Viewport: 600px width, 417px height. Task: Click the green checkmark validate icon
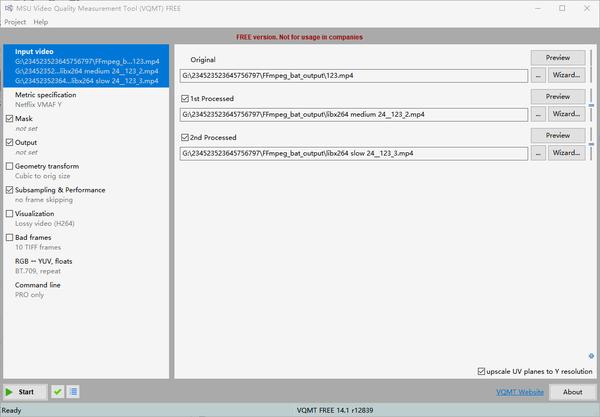coord(57,392)
